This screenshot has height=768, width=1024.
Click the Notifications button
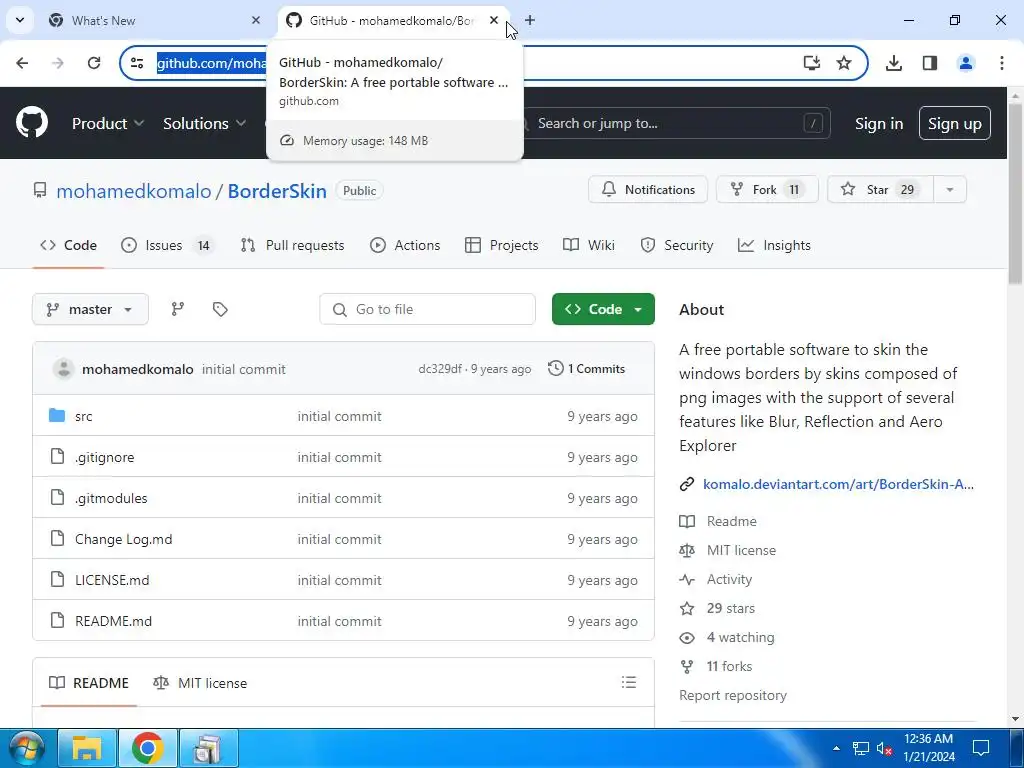tap(648, 189)
